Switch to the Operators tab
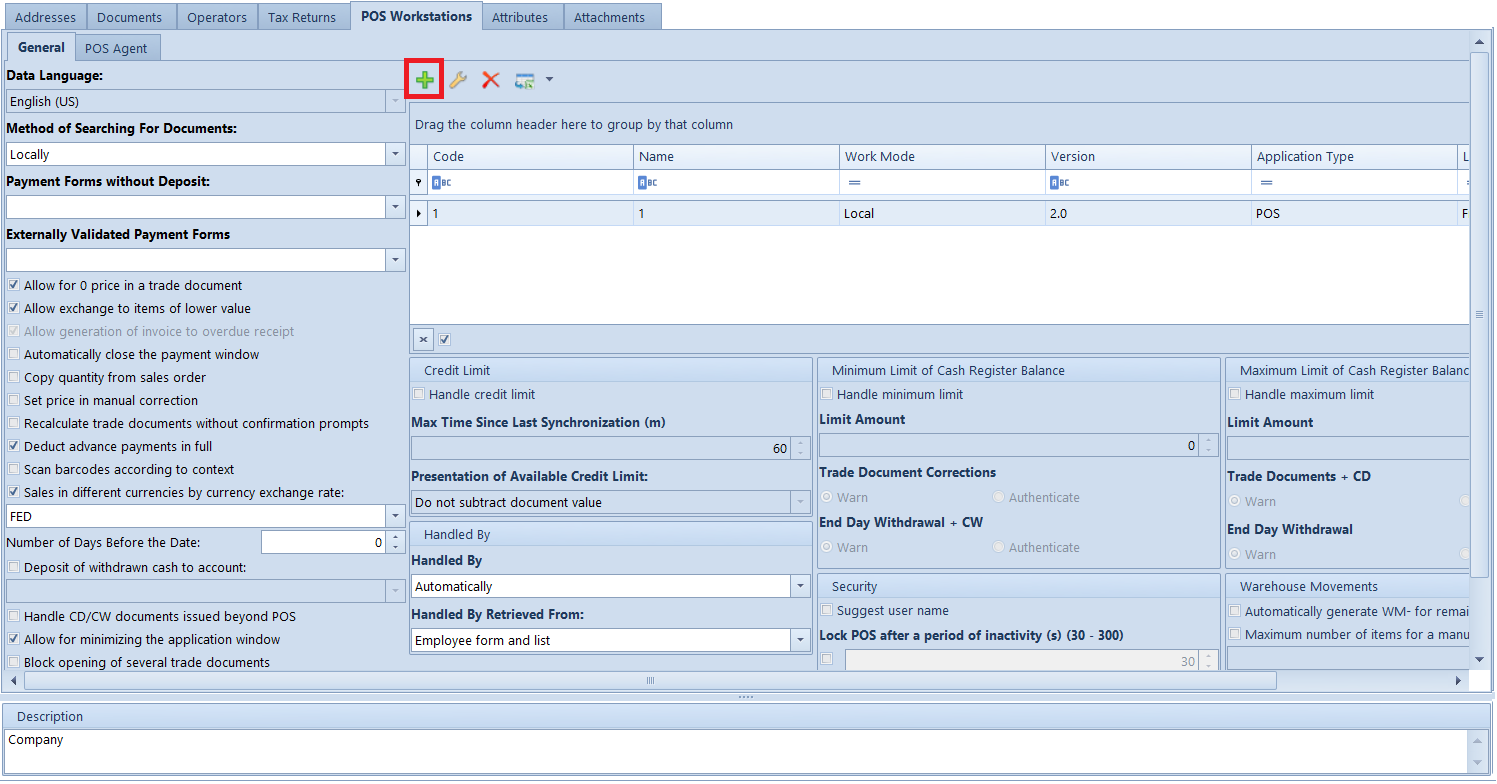1497x784 pixels. pos(217,17)
